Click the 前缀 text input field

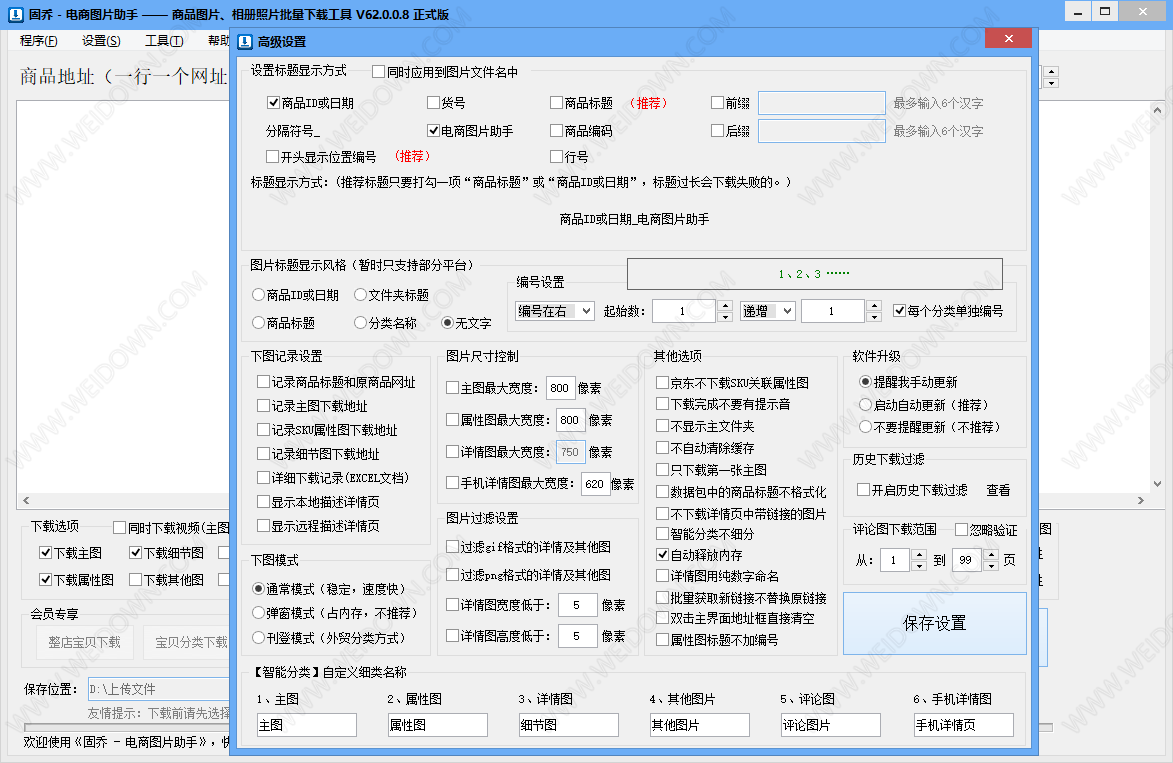pyautogui.click(x=821, y=103)
